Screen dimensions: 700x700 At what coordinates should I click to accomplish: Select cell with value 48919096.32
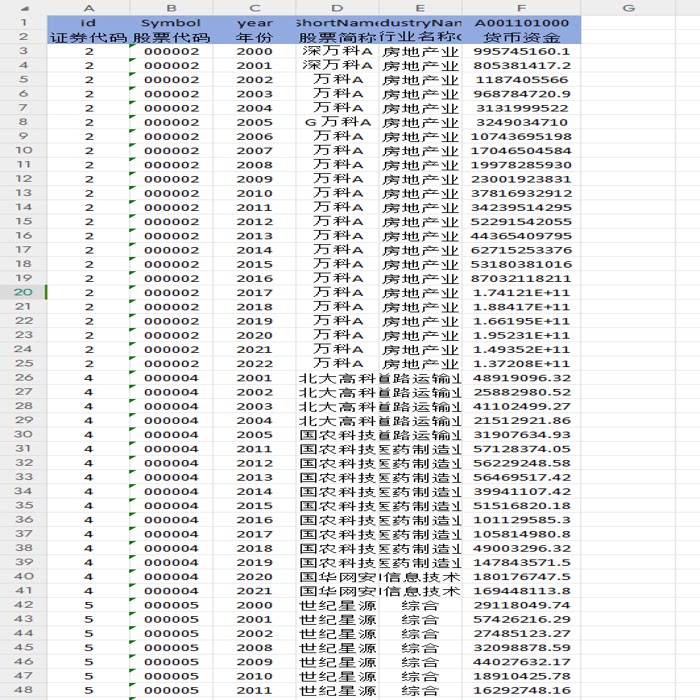(521, 378)
